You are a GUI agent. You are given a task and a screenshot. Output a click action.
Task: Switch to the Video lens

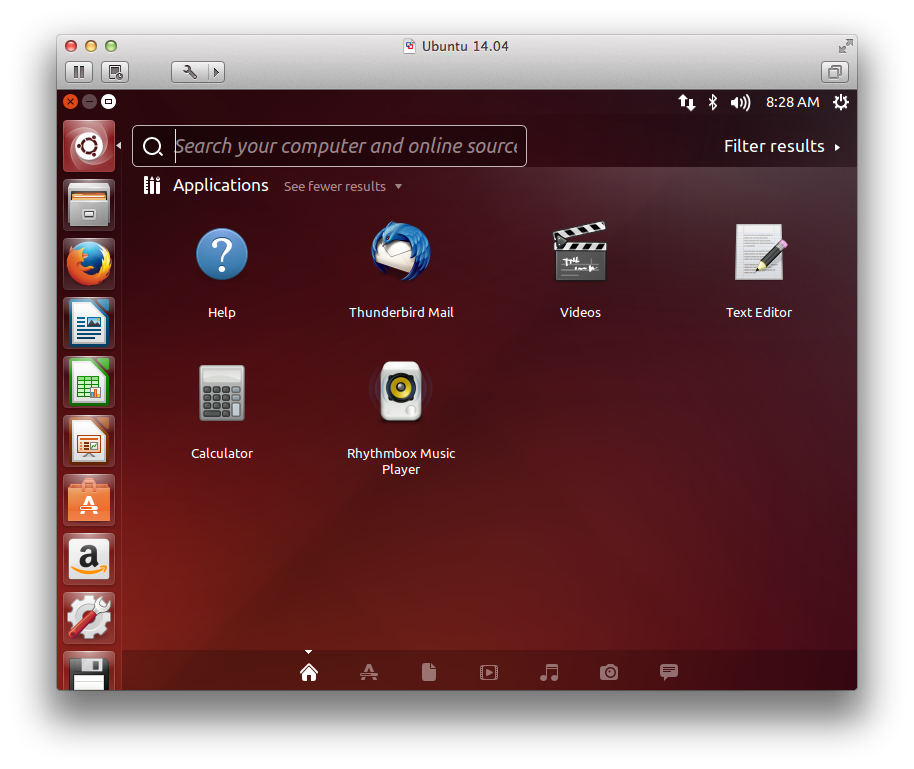click(x=488, y=672)
